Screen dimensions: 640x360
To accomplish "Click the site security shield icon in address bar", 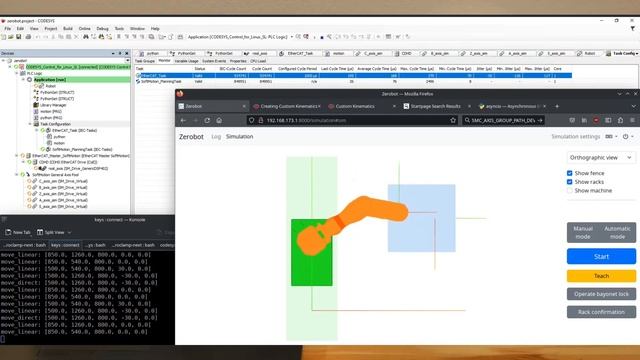I will tap(251, 120).
